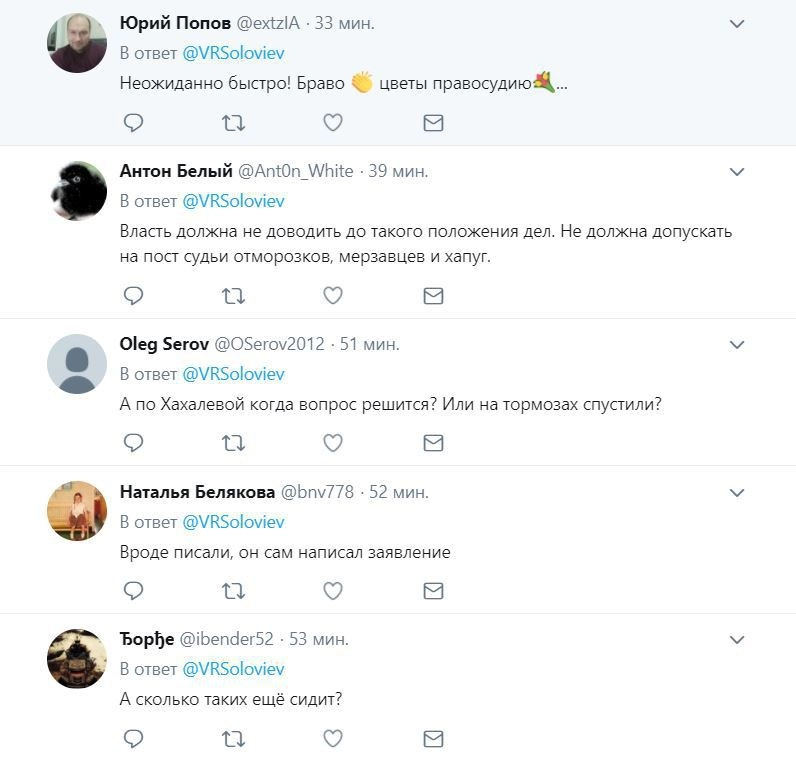Reply to Юрий Попов's tweet
This screenshot has width=796, height=759.
[x=133, y=123]
